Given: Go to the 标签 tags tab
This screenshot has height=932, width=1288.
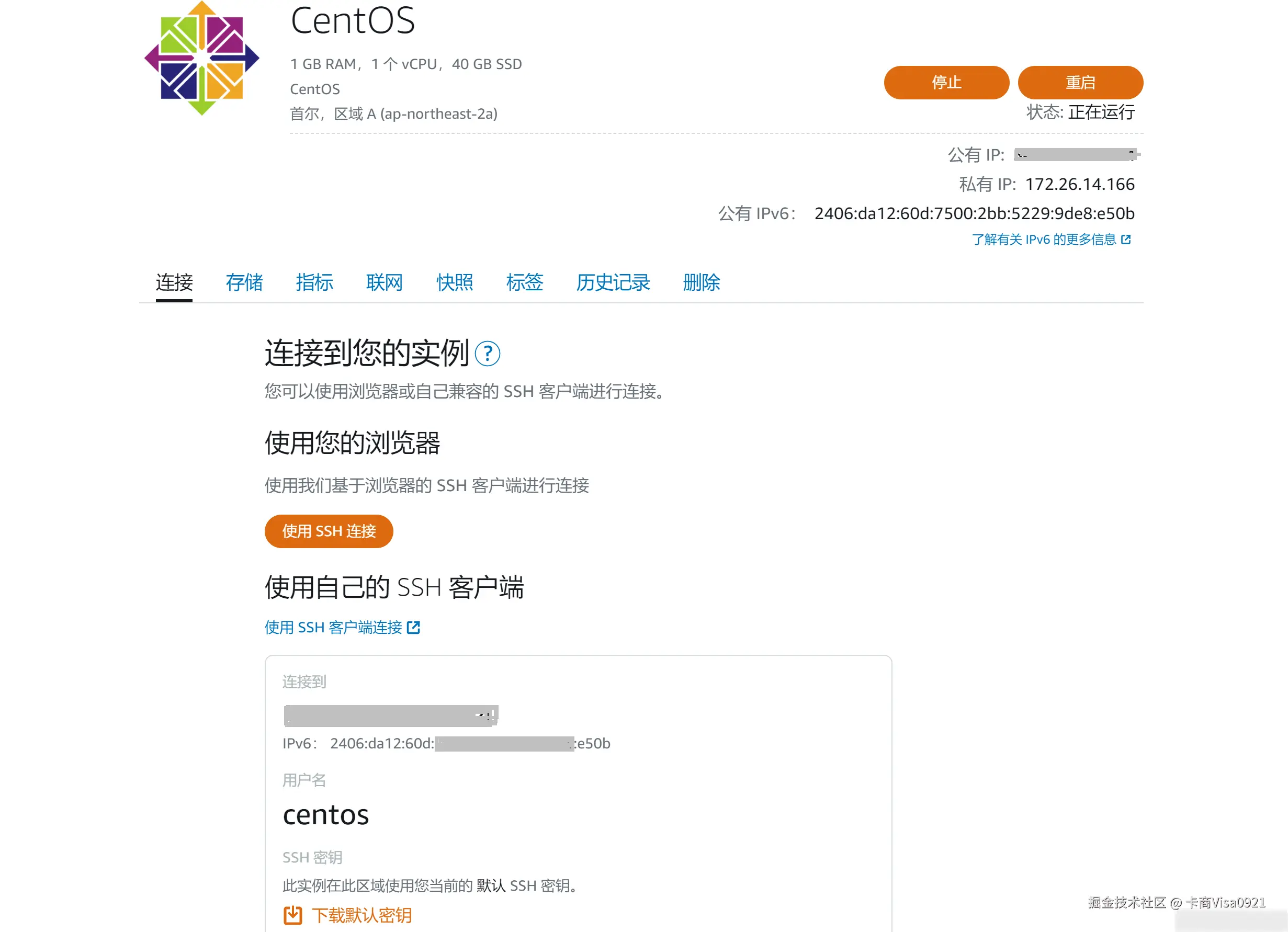Looking at the screenshot, I should (x=524, y=282).
